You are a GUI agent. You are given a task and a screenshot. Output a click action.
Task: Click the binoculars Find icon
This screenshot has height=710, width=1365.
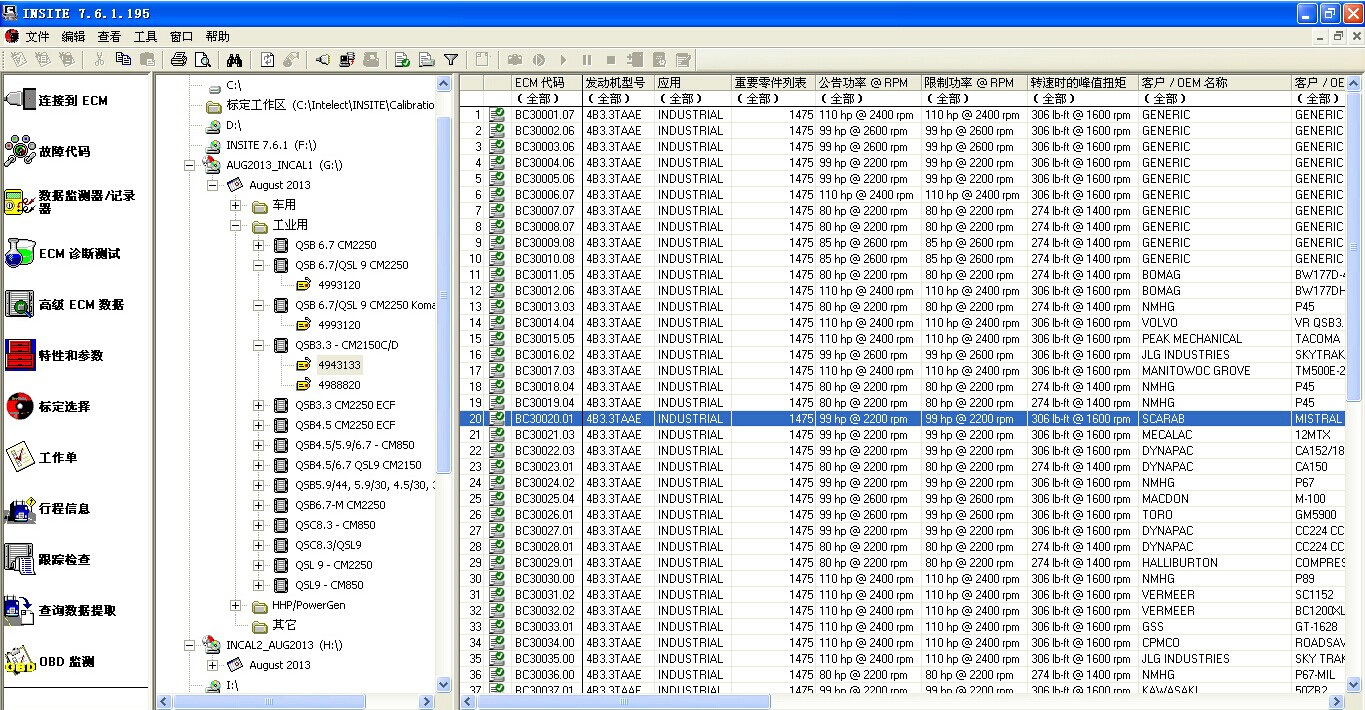[x=235, y=60]
